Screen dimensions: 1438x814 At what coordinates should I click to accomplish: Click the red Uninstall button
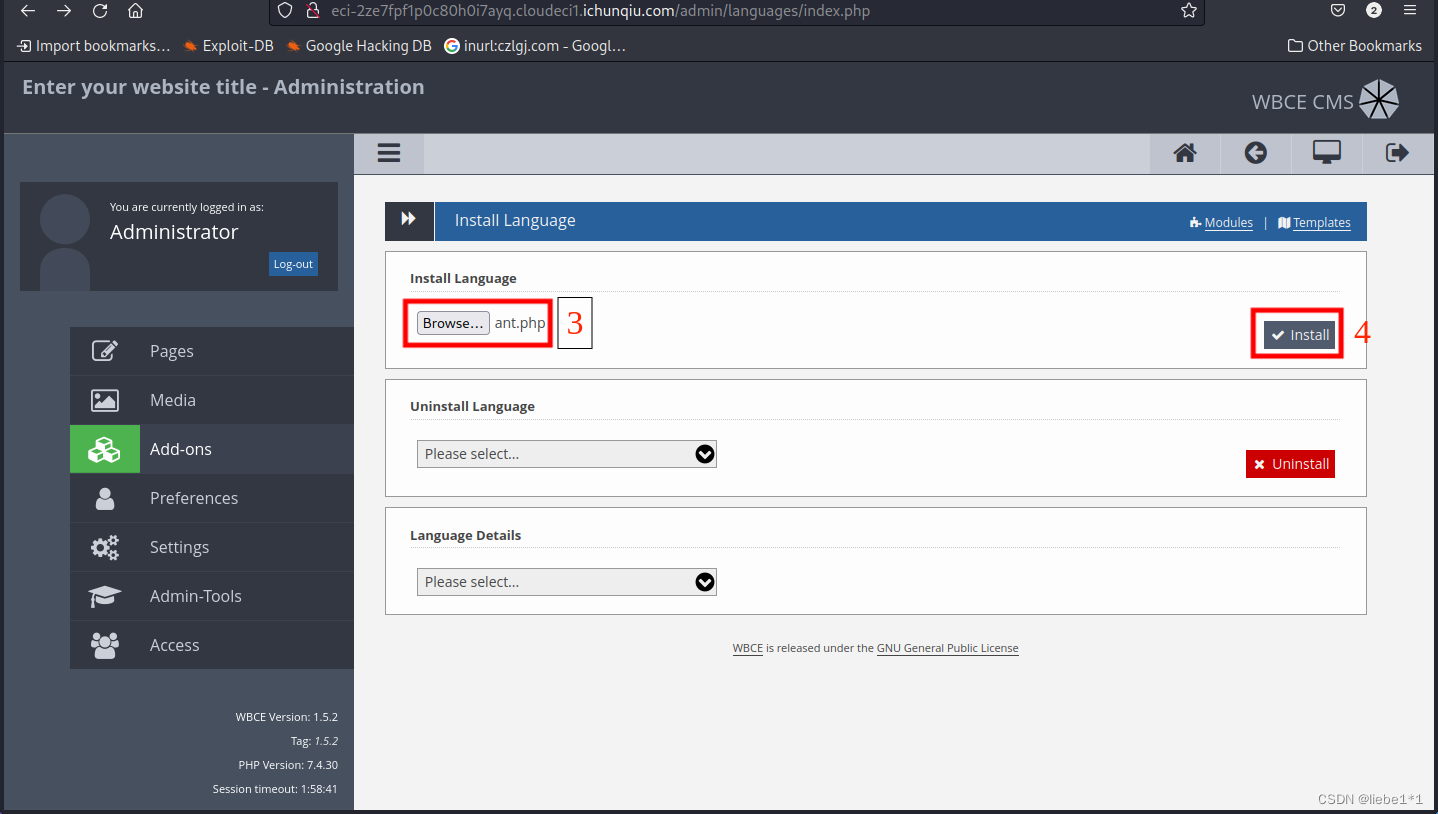(x=1290, y=464)
